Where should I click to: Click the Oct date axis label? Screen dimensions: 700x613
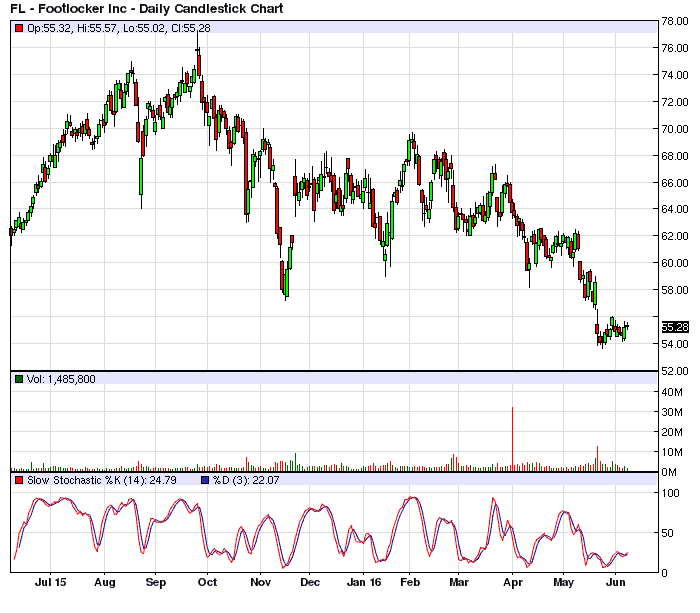click(207, 582)
